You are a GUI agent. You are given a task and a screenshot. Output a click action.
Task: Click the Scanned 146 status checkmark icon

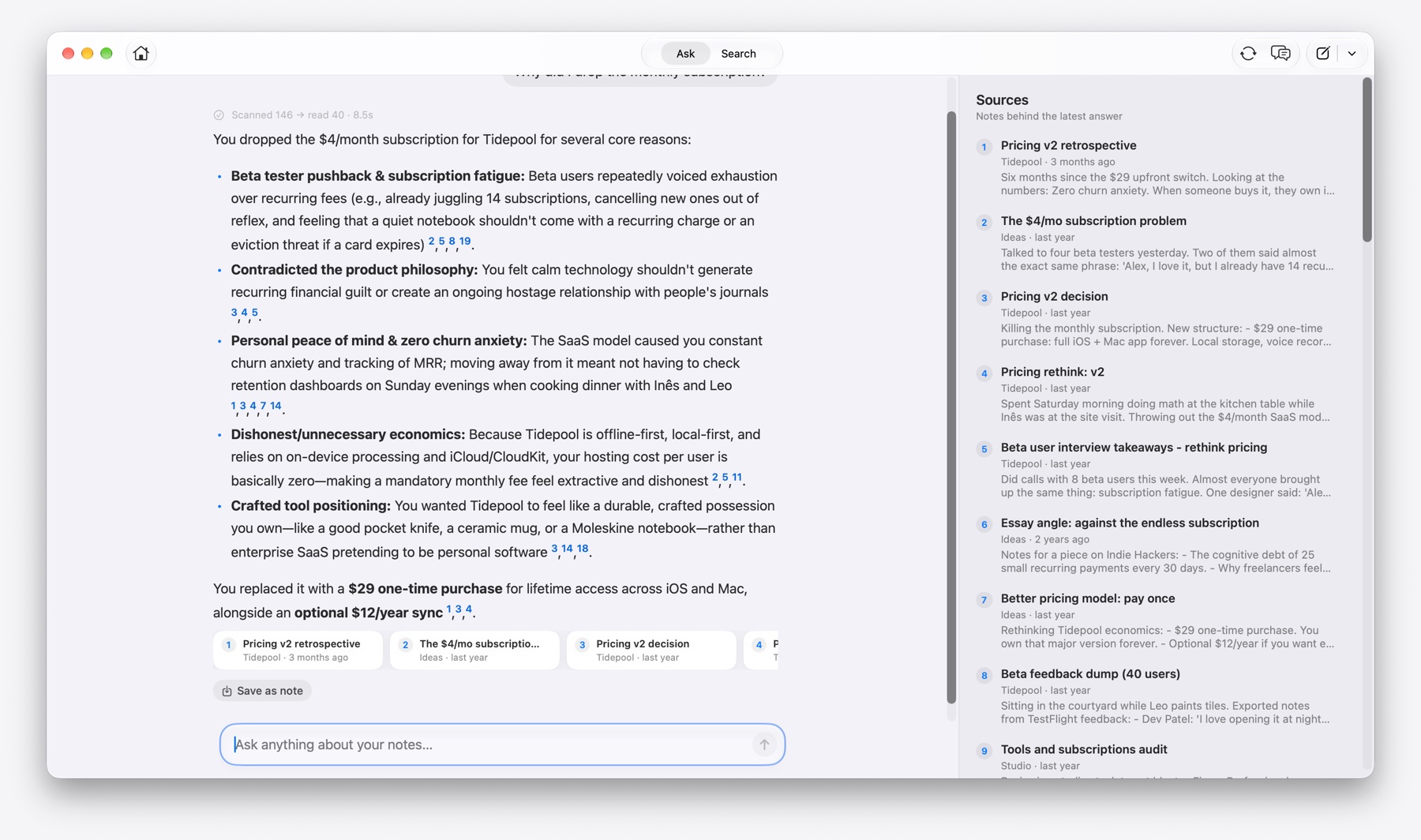pyautogui.click(x=219, y=115)
